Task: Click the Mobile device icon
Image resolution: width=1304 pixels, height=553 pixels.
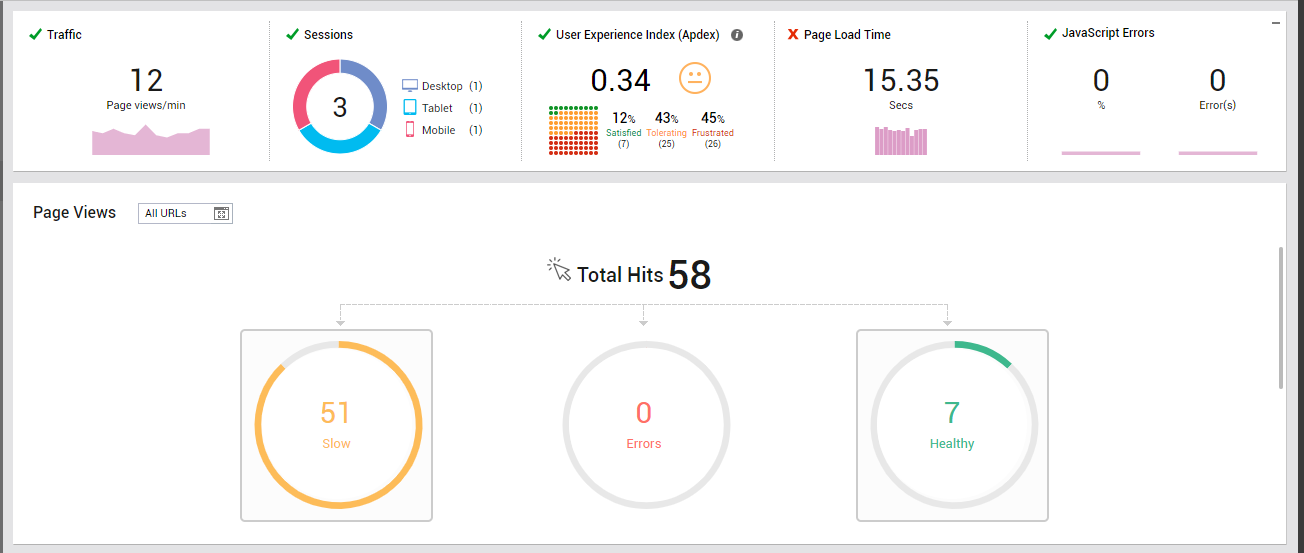Action: point(409,130)
